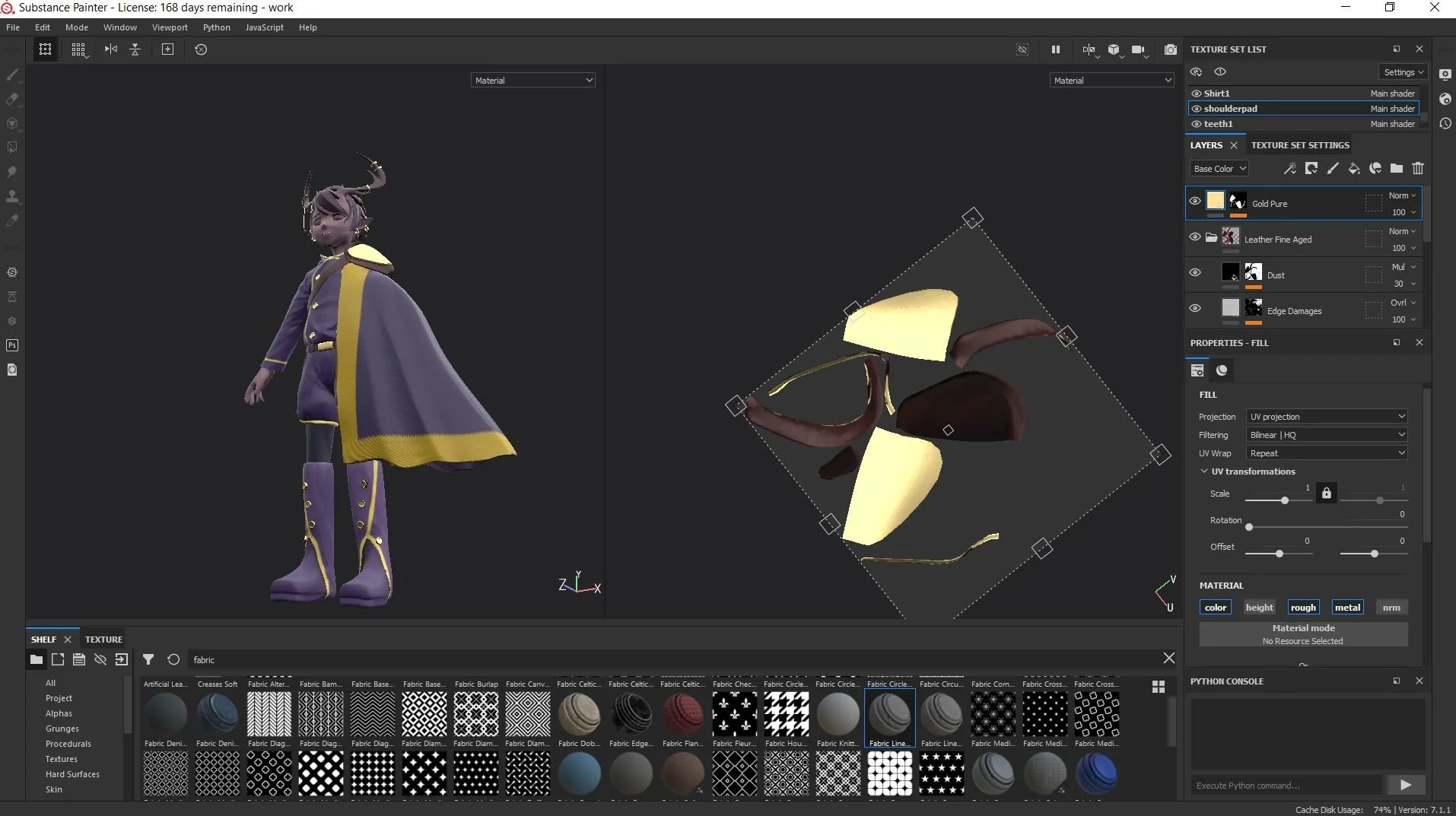Screen dimensions: 1456x816
Task: Clear the fabric shelf search
Action: (1168, 659)
